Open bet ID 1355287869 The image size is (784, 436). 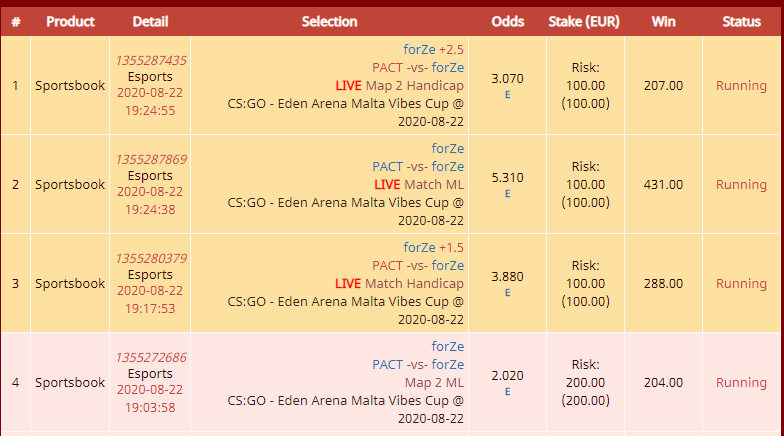[x=151, y=160]
